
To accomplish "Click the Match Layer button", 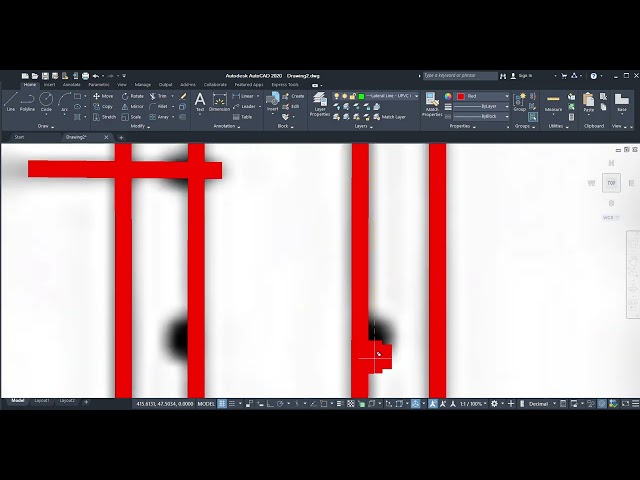I will point(389,117).
